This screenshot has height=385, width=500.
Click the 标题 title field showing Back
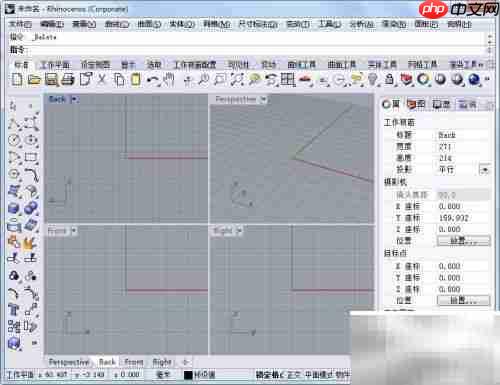point(463,135)
